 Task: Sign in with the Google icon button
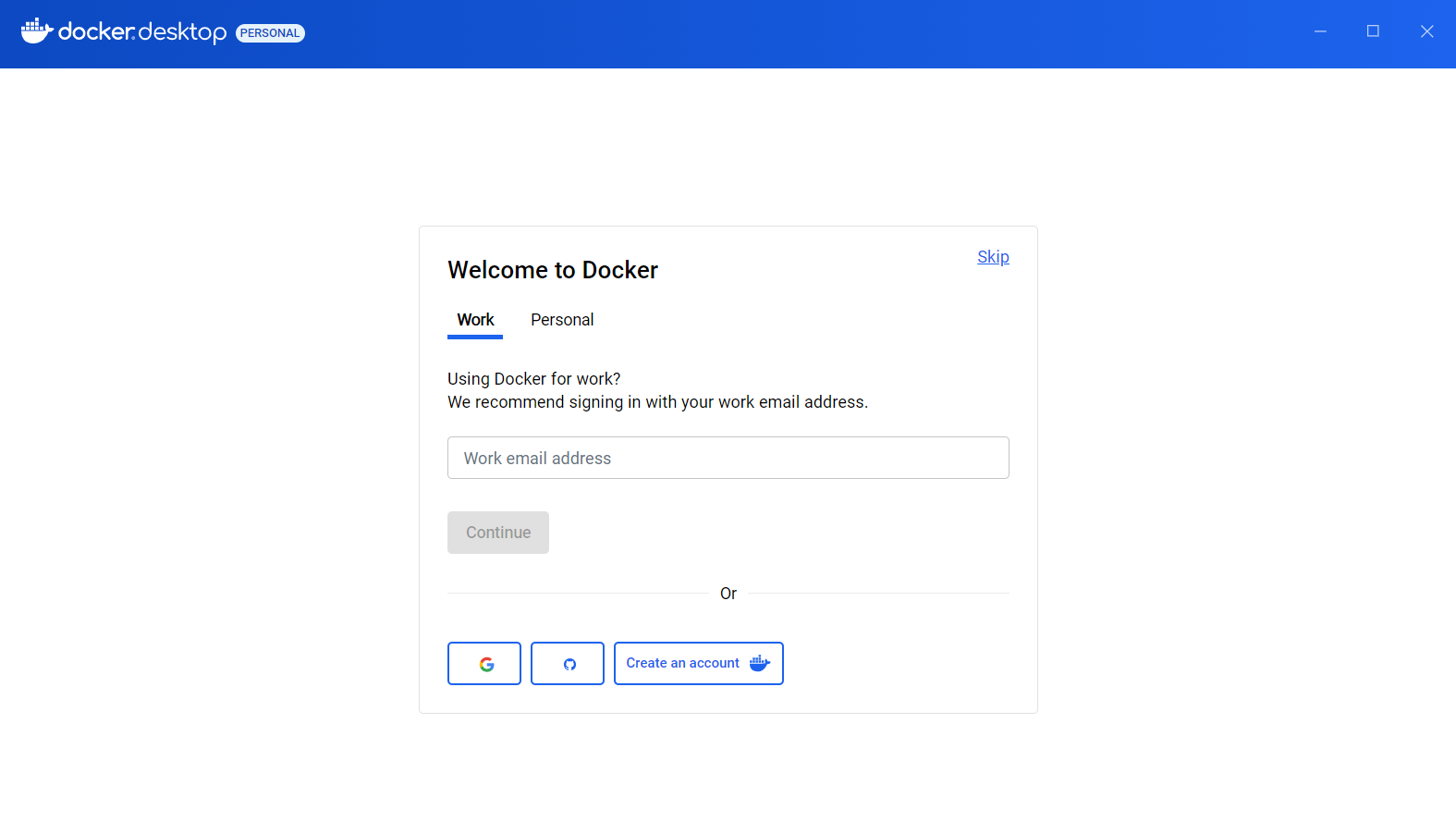pyautogui.click(x=484, y=663)
